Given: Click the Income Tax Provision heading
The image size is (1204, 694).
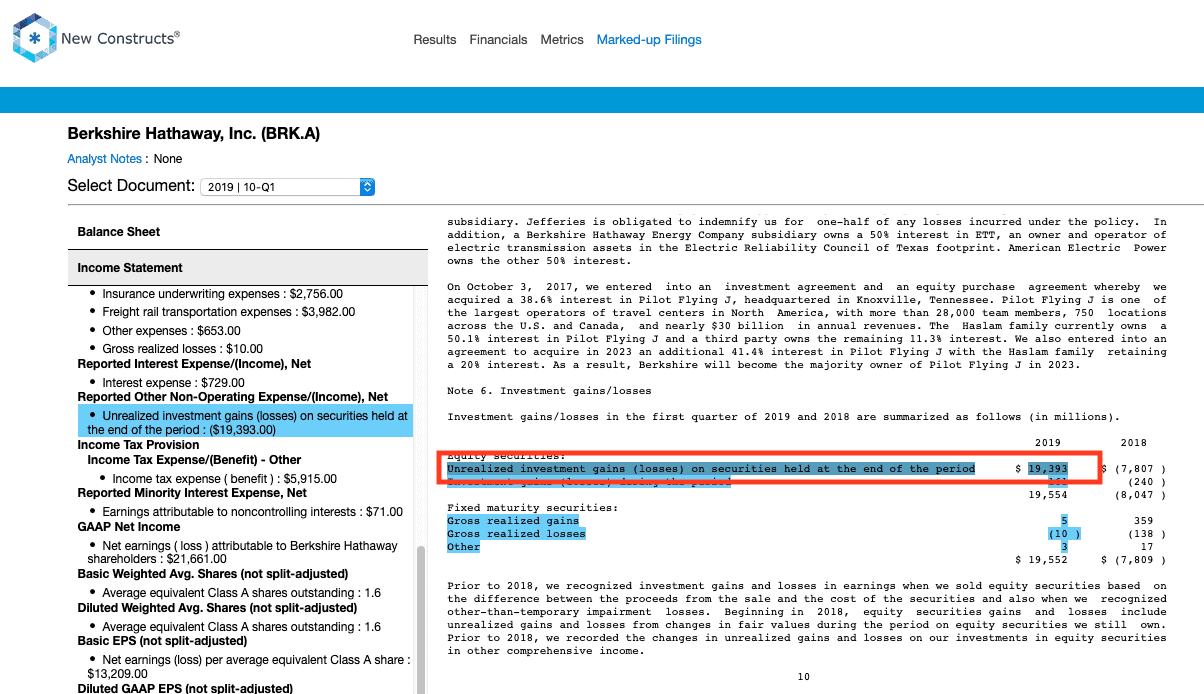Looking at the screenshot, I should (x=138, y=445).
